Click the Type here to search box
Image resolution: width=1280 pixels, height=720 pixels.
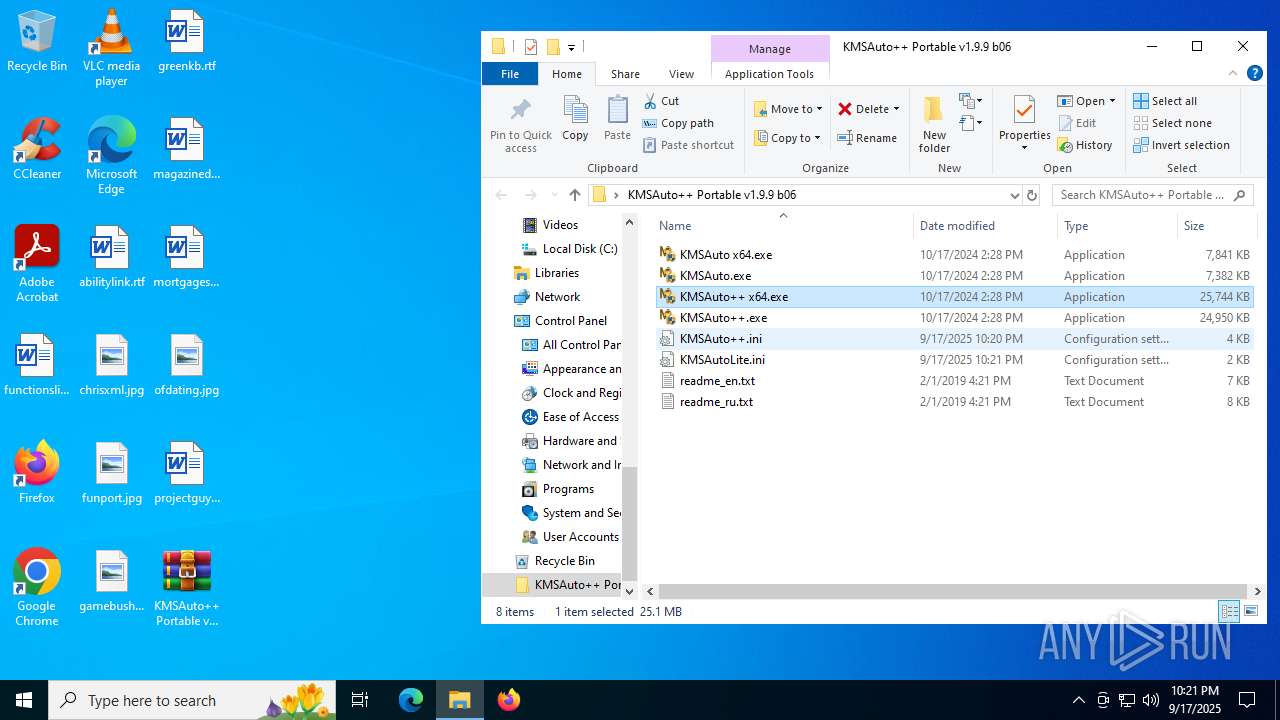click(x=190, y=700)
